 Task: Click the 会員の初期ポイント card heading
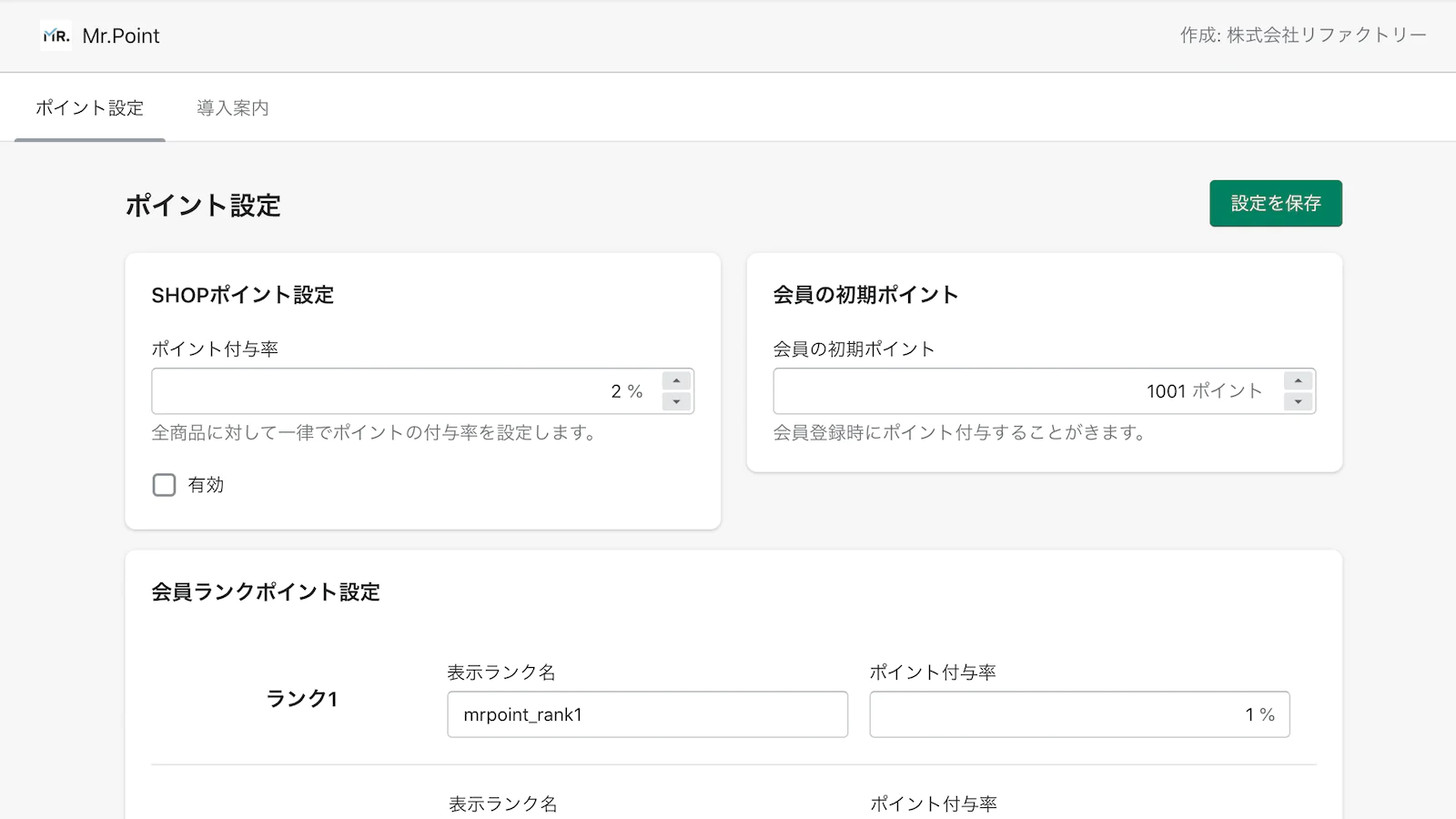click(865, 295)
